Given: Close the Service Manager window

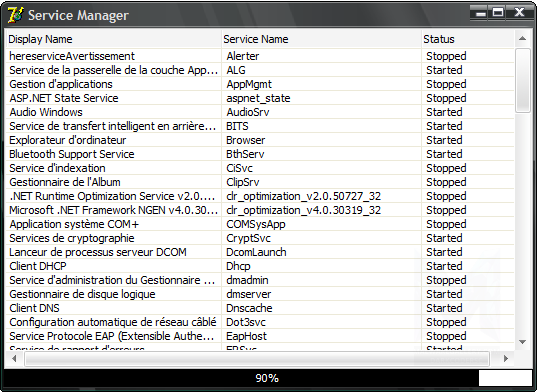Looking at the screenshot, I should 520,13.
